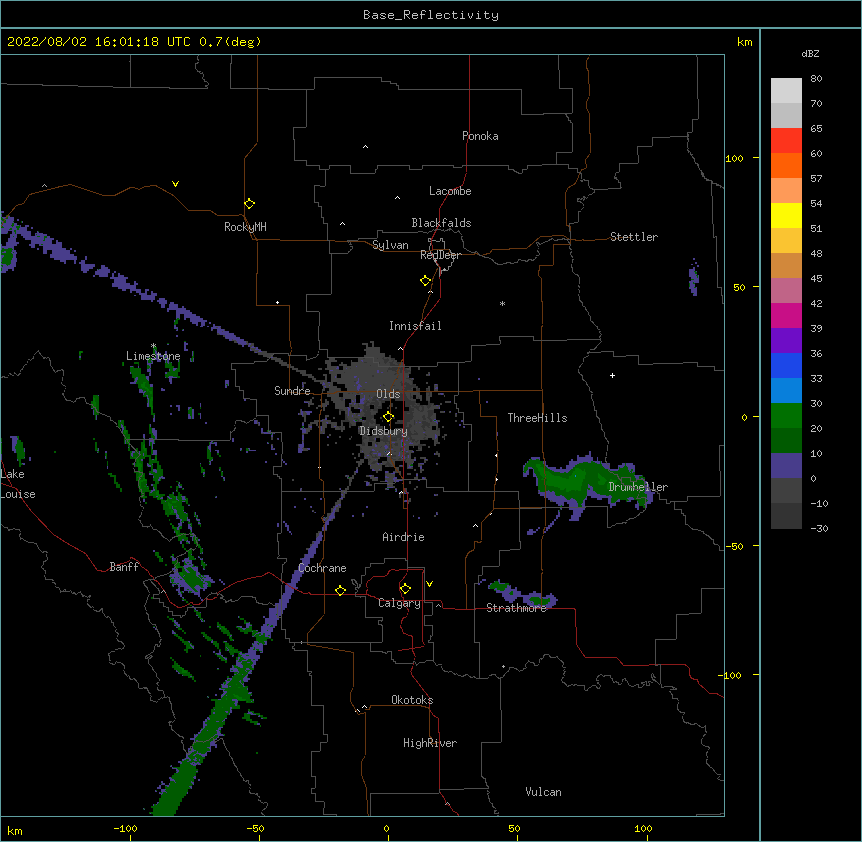Click the ThreeHills label
The height and width of the screenshot is (842, 862).
pos(537,418)
